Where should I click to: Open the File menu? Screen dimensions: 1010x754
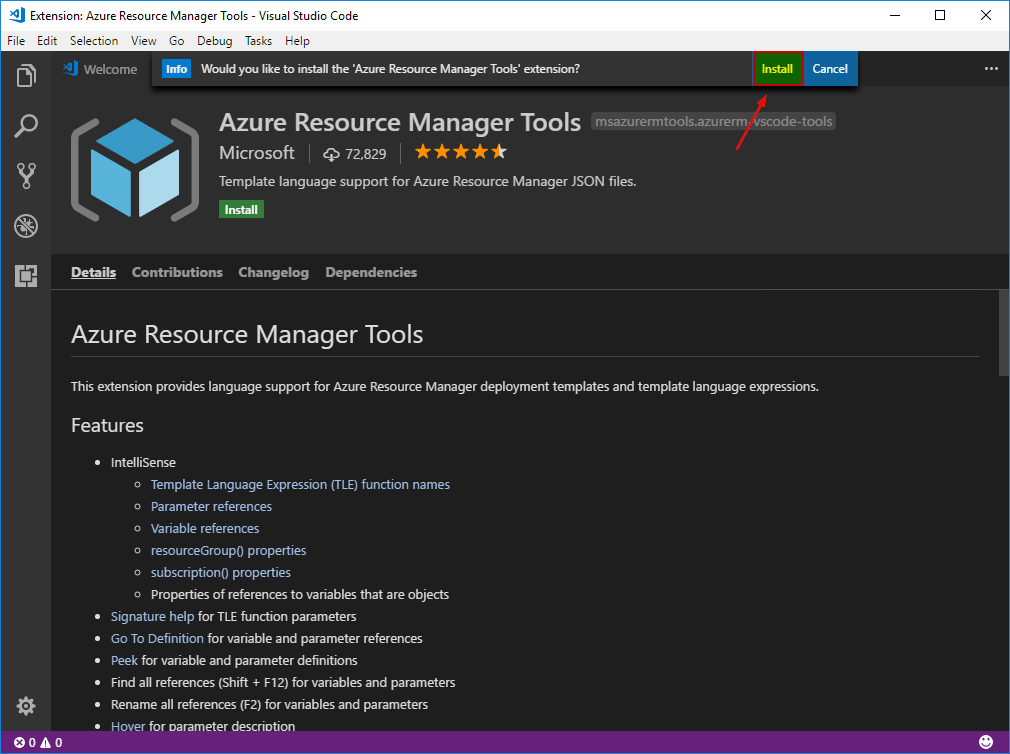tap(16, 41)
